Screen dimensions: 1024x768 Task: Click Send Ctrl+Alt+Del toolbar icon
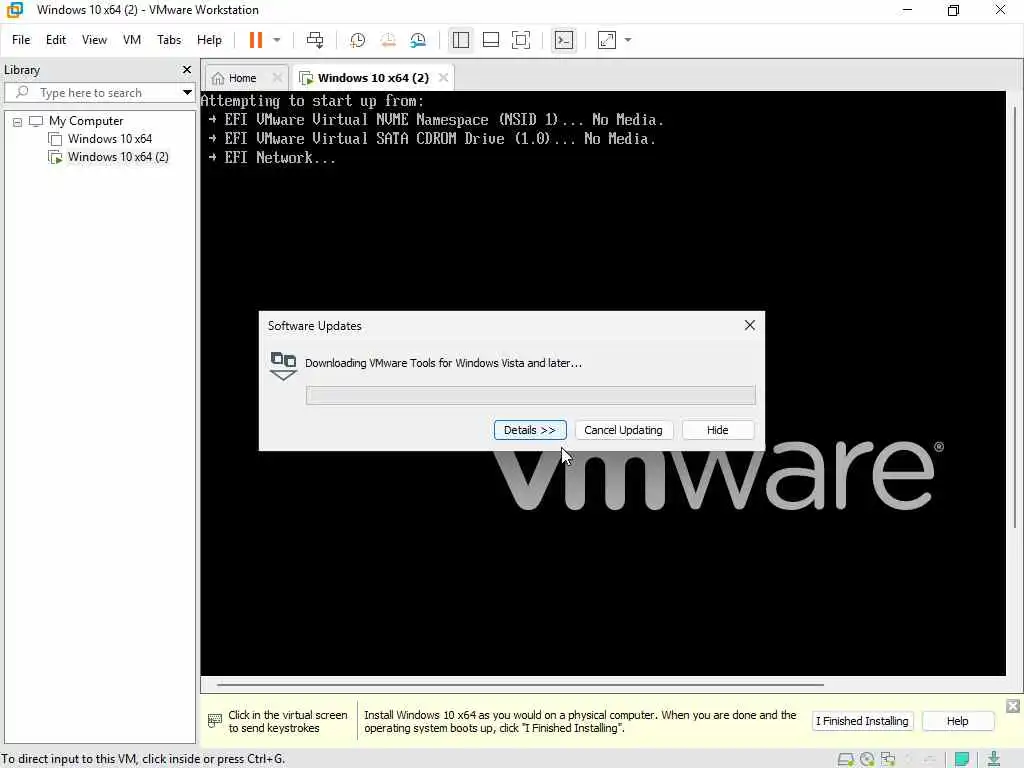click(x=315, y=40)
